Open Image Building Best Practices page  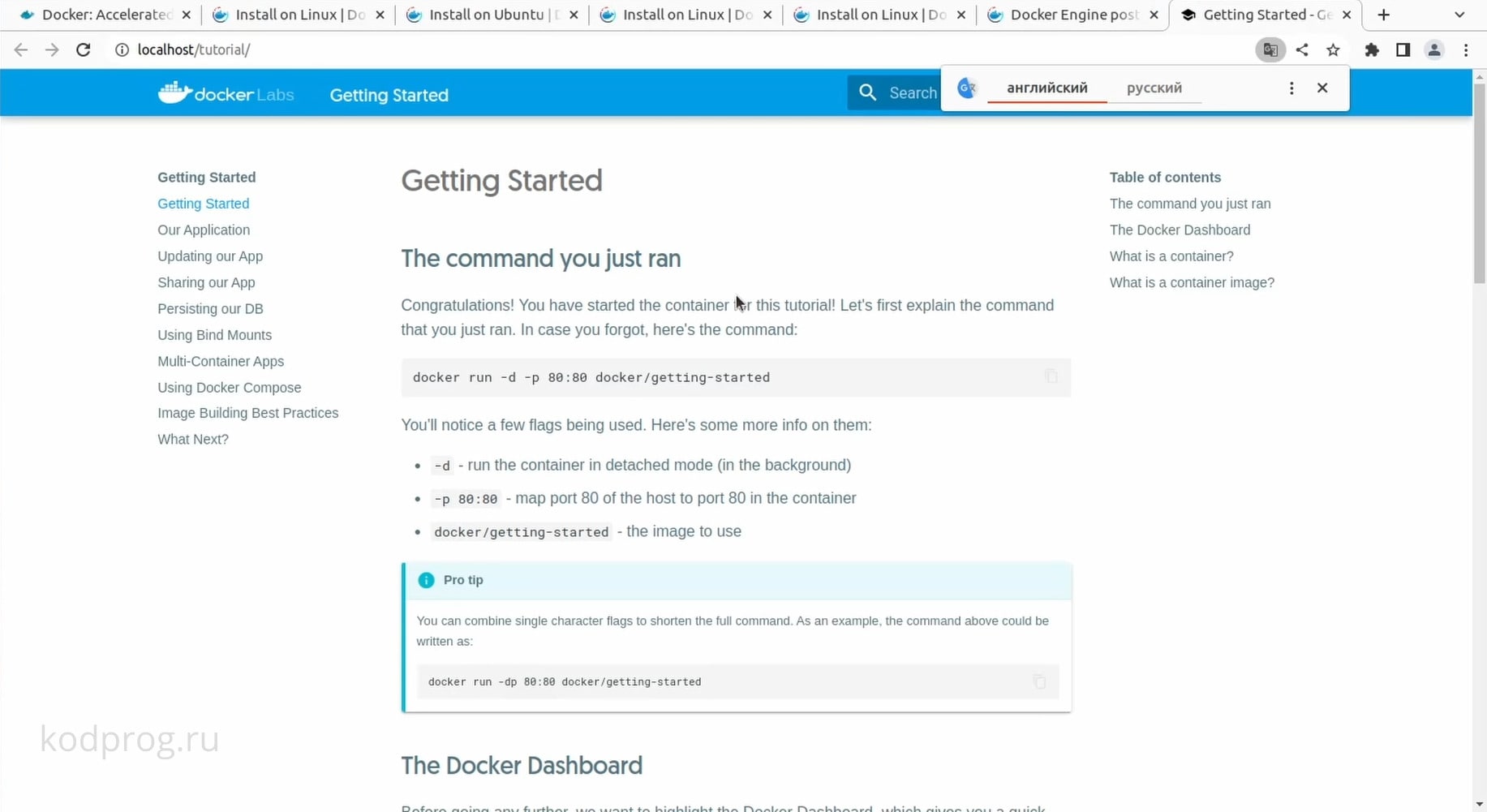[x=247, y=413]
